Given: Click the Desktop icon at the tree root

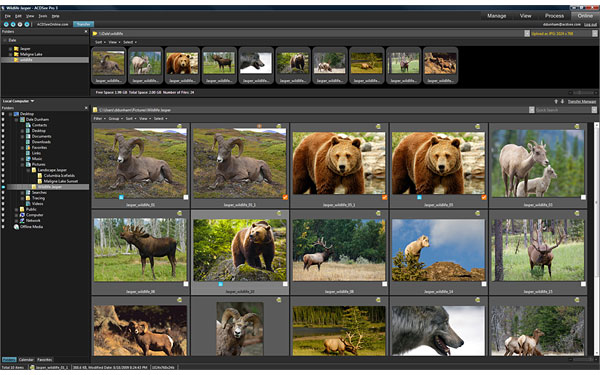Looking at the screenshot, I should point(16,114).
